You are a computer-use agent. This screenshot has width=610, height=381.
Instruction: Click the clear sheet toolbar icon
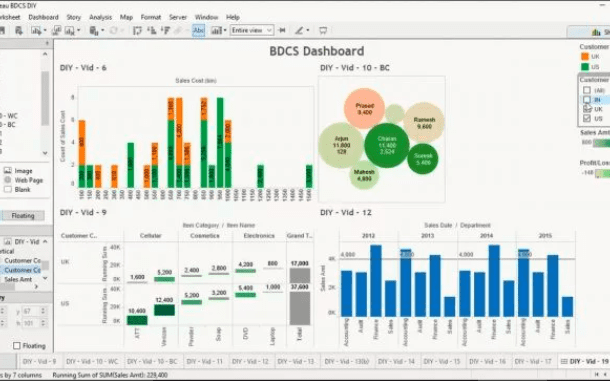pos(70,30)
